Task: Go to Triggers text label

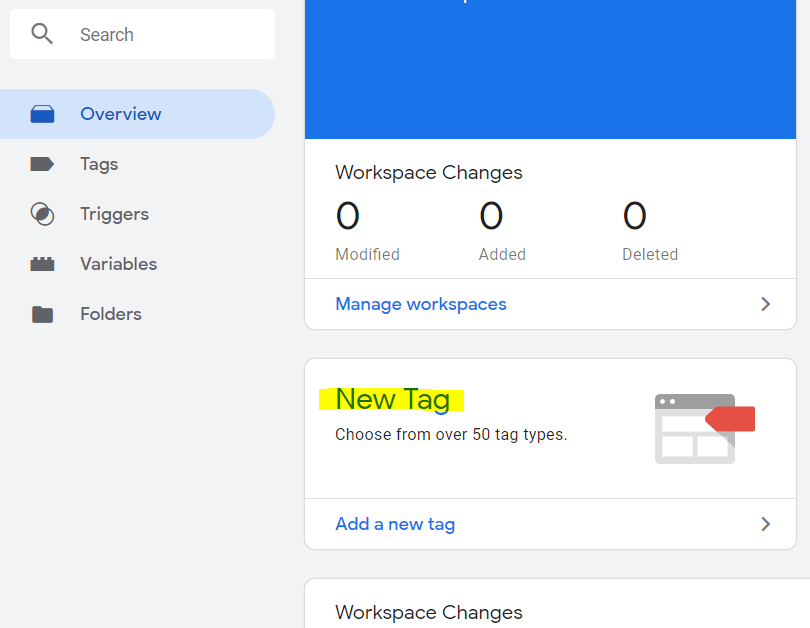Action: point(114,214)
